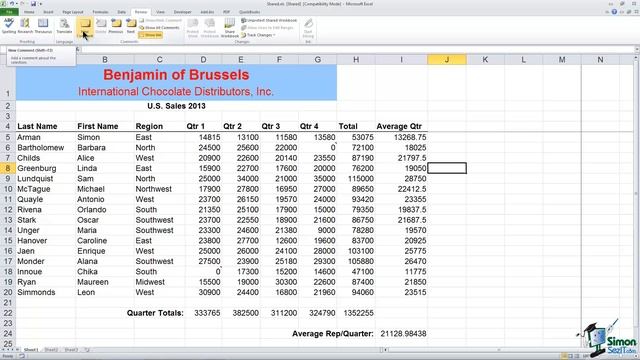This screenshot has height=360, width=640.
Task: Run the Spelling check tool
Action: pos(9,26)
